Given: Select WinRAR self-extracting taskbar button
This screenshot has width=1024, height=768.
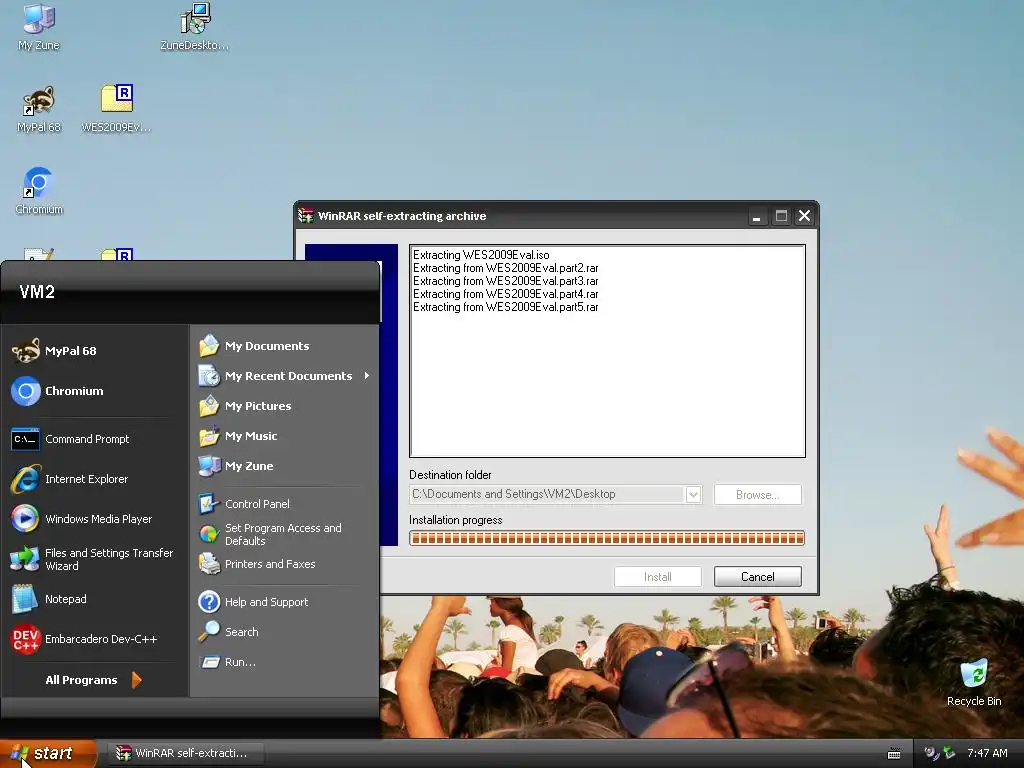Looking at the screenshot, I should coord(185,754).
